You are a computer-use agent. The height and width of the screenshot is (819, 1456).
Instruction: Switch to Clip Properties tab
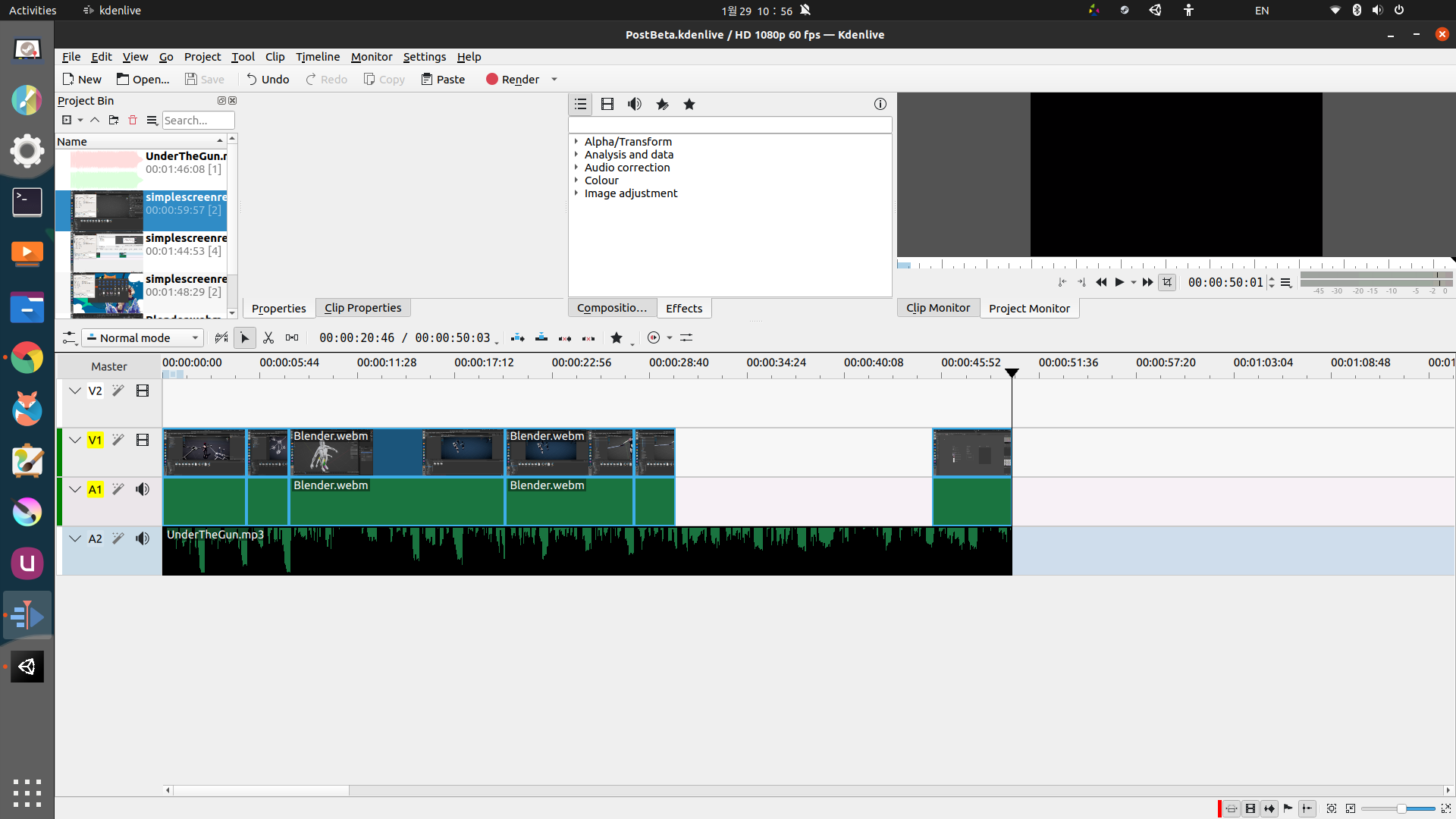click(362, 308)
